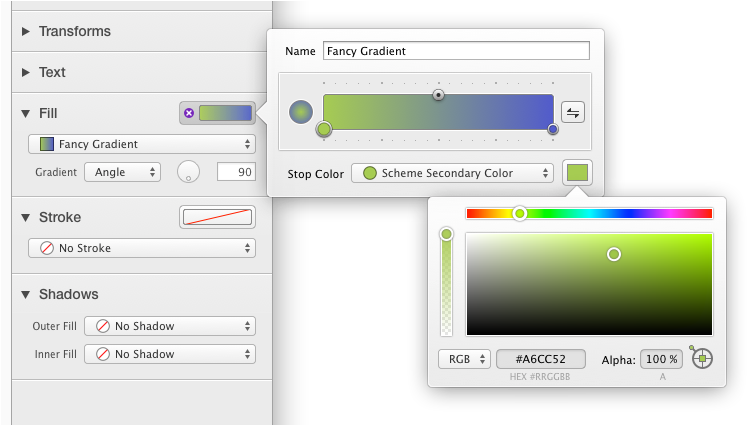Remove the fill using purple x icon
747x425 pixels.
point(189,113)
